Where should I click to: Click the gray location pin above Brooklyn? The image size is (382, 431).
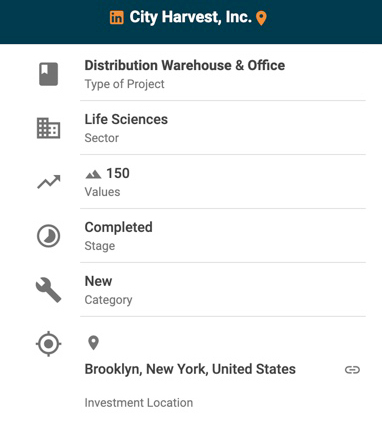point(93,343)
